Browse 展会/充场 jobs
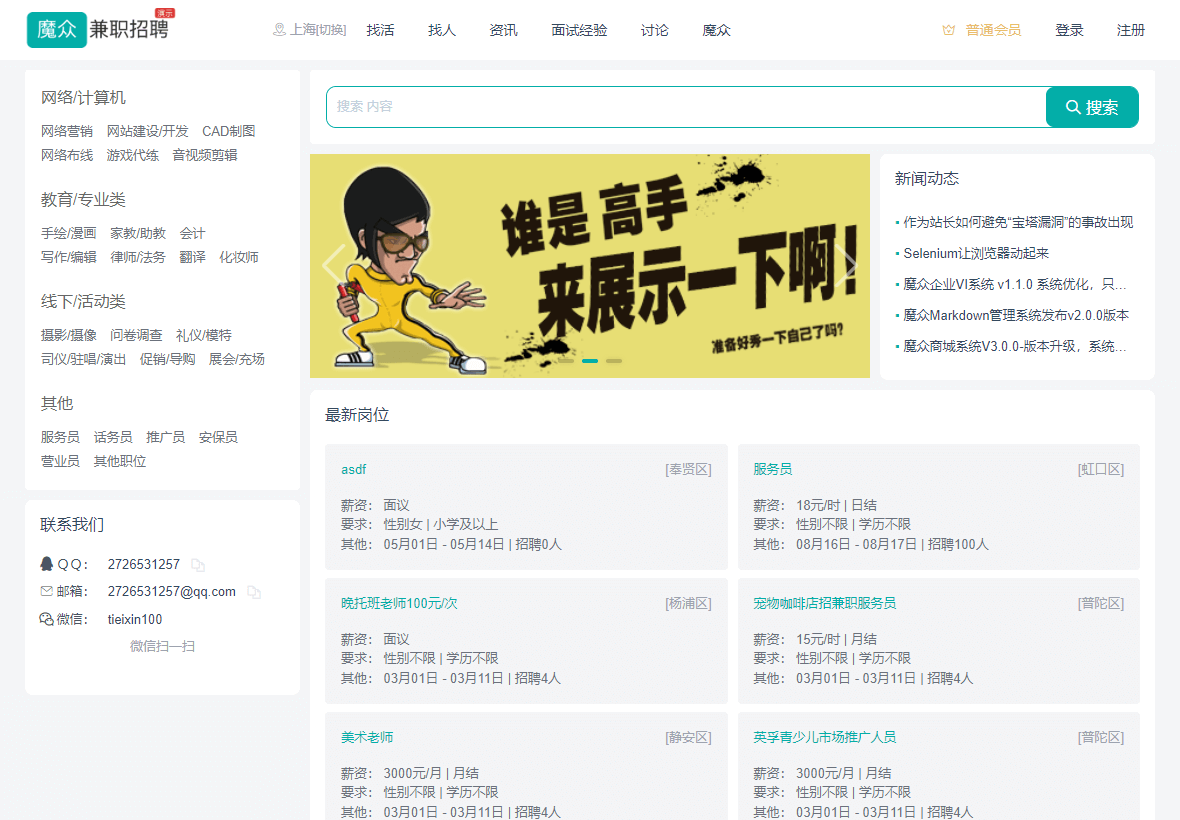 point(236,359)
